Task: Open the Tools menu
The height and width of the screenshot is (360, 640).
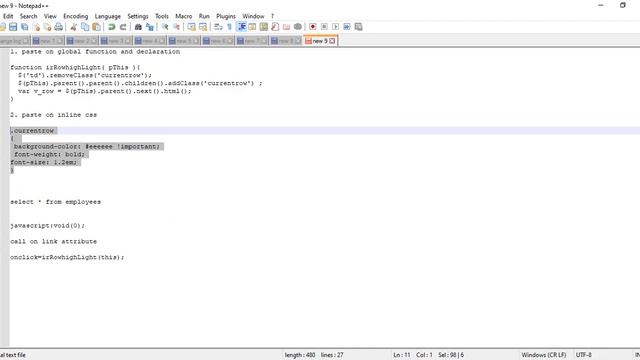Action: [162, 16]
